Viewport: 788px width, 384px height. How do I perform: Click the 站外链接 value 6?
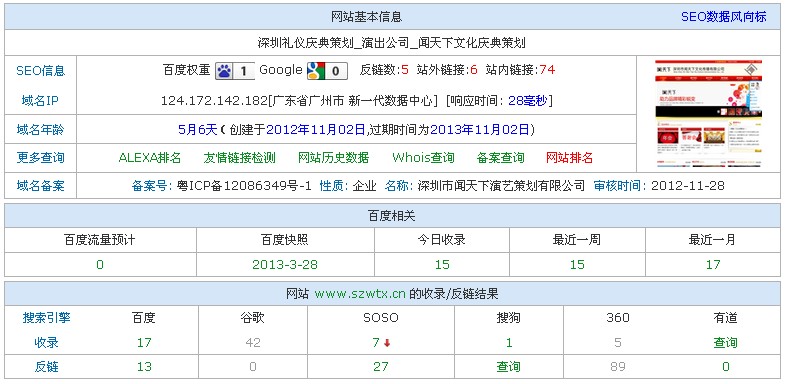coord(474,70)
